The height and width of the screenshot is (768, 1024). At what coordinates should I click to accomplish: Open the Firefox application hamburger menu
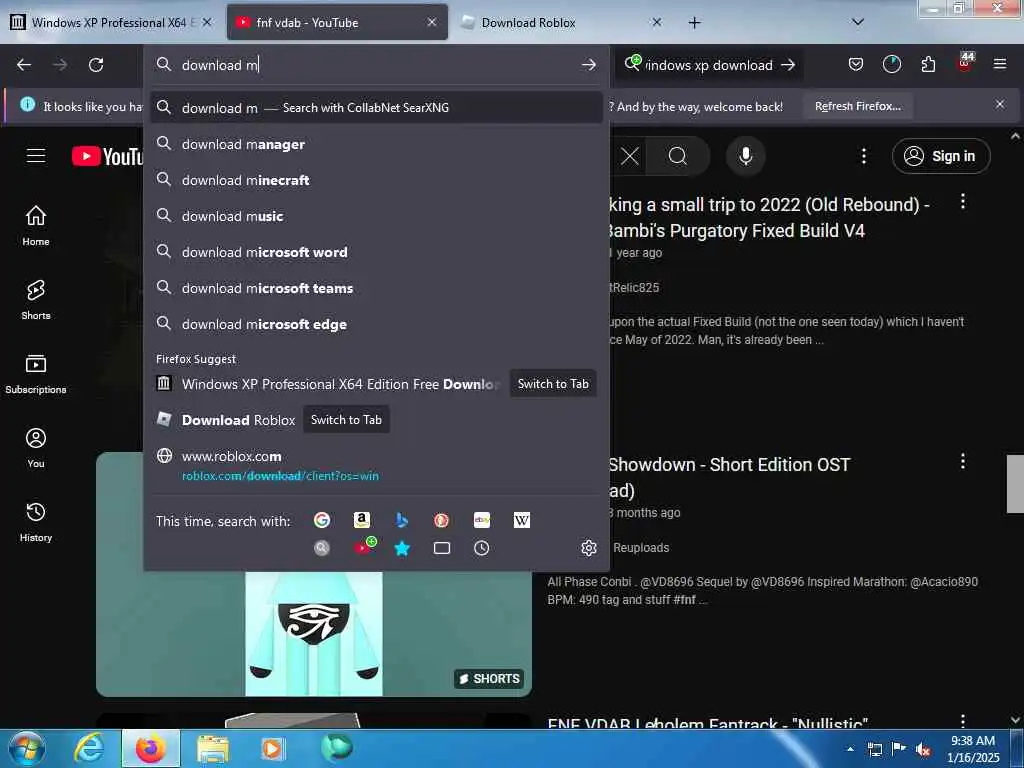tap(999, 64)
